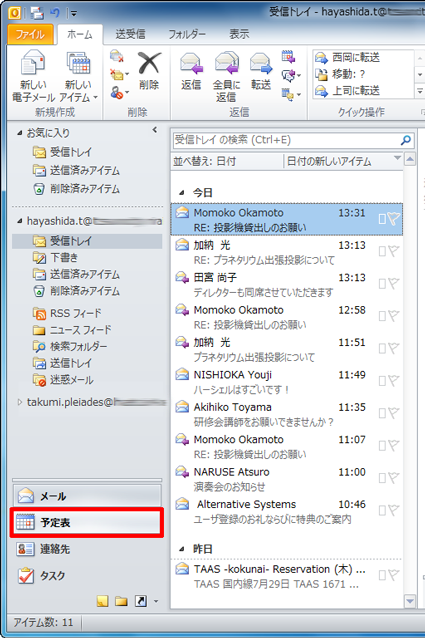Flag the NISHIOKA Youji message
This screenshot has width=425, height=638.
click(x=393, y=381)
